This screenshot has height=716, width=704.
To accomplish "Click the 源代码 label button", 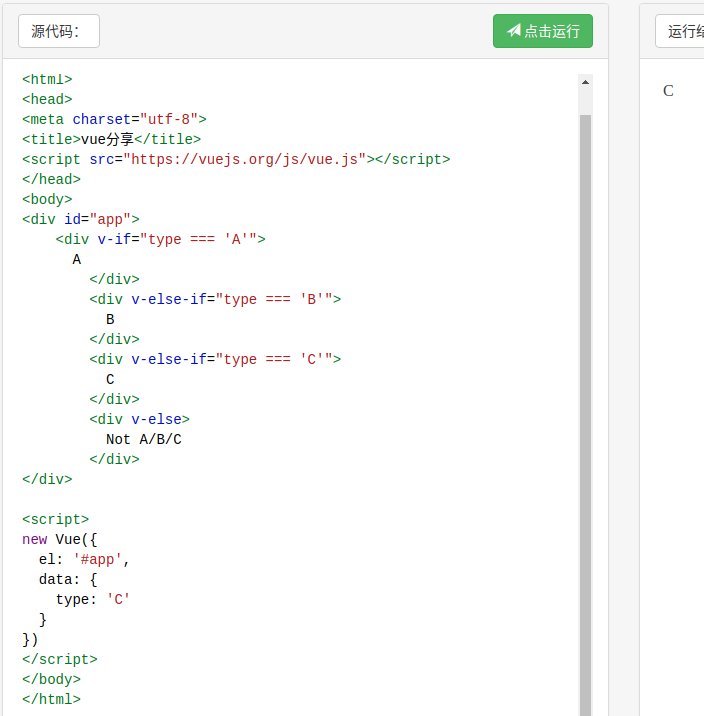I will pyautogui.click(x=59, y=31).
